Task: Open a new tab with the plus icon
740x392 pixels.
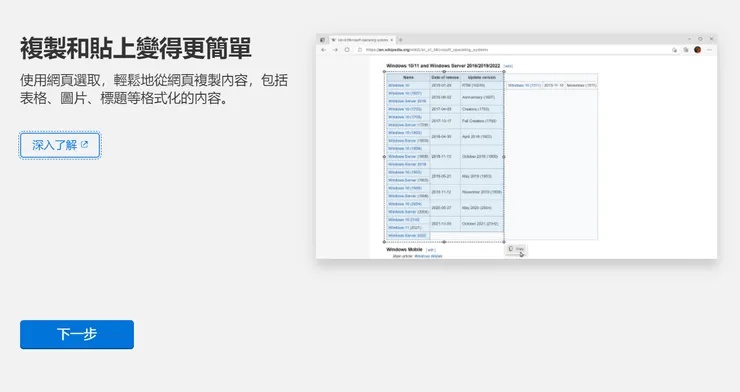Action: pos(401,40)
